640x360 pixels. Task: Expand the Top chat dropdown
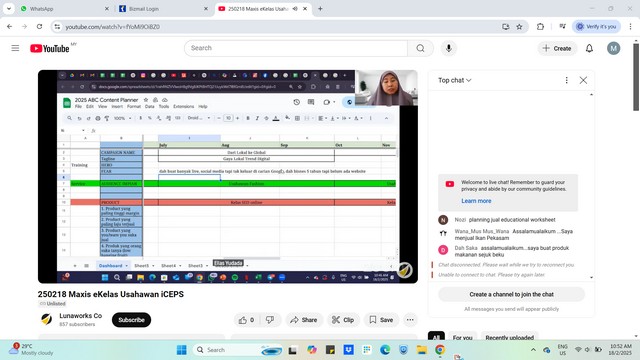[454, 80]
